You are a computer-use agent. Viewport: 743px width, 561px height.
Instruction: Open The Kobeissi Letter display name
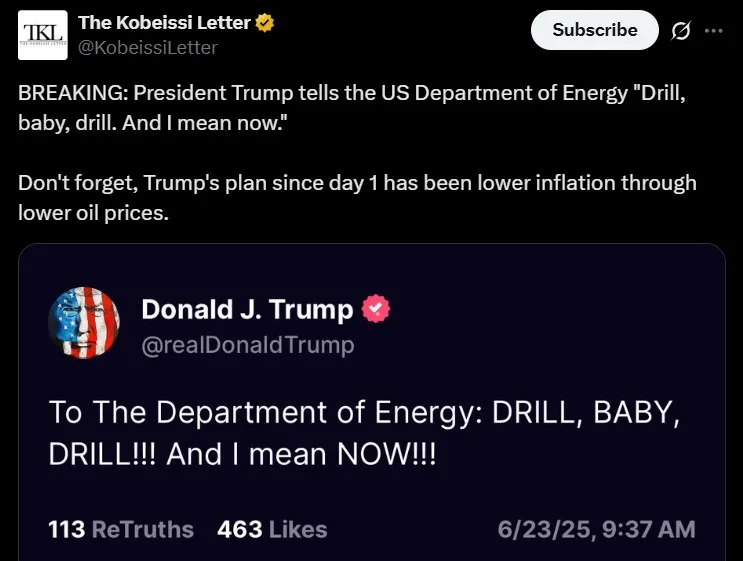click(x=165, y=22)
